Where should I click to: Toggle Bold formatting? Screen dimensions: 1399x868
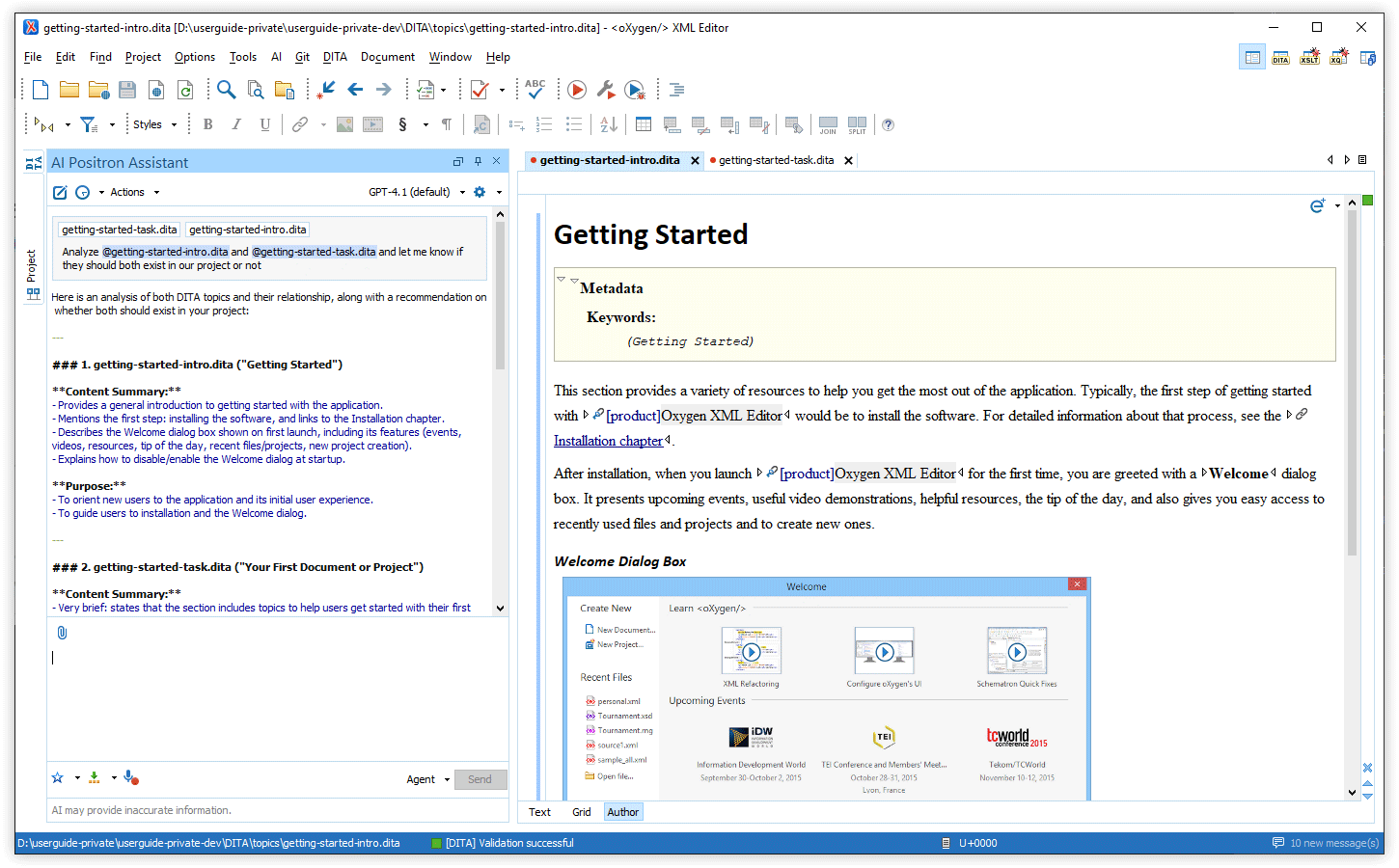pyautogui.click(x=207, y=124)
